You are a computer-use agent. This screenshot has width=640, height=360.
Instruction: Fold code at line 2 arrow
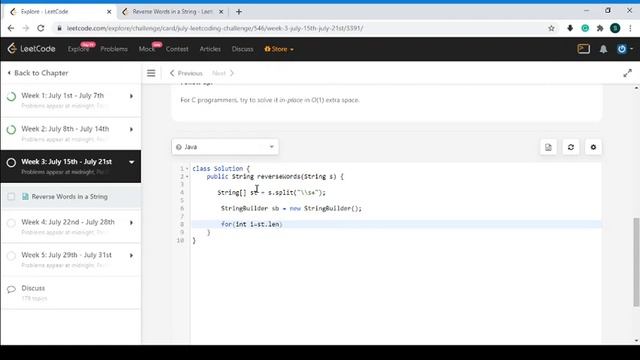coord(187,177)
